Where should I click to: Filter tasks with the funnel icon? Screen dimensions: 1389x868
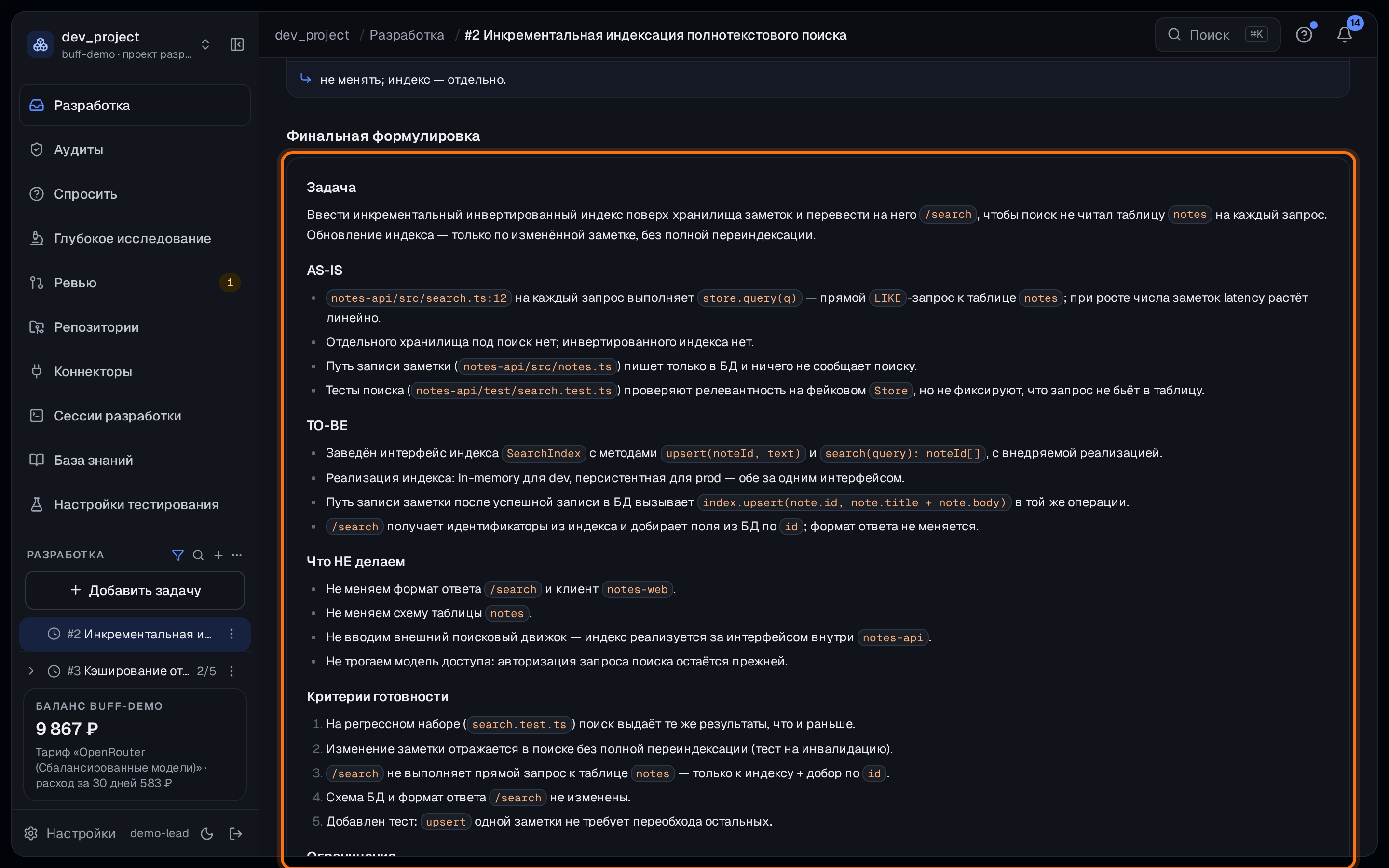178,555
